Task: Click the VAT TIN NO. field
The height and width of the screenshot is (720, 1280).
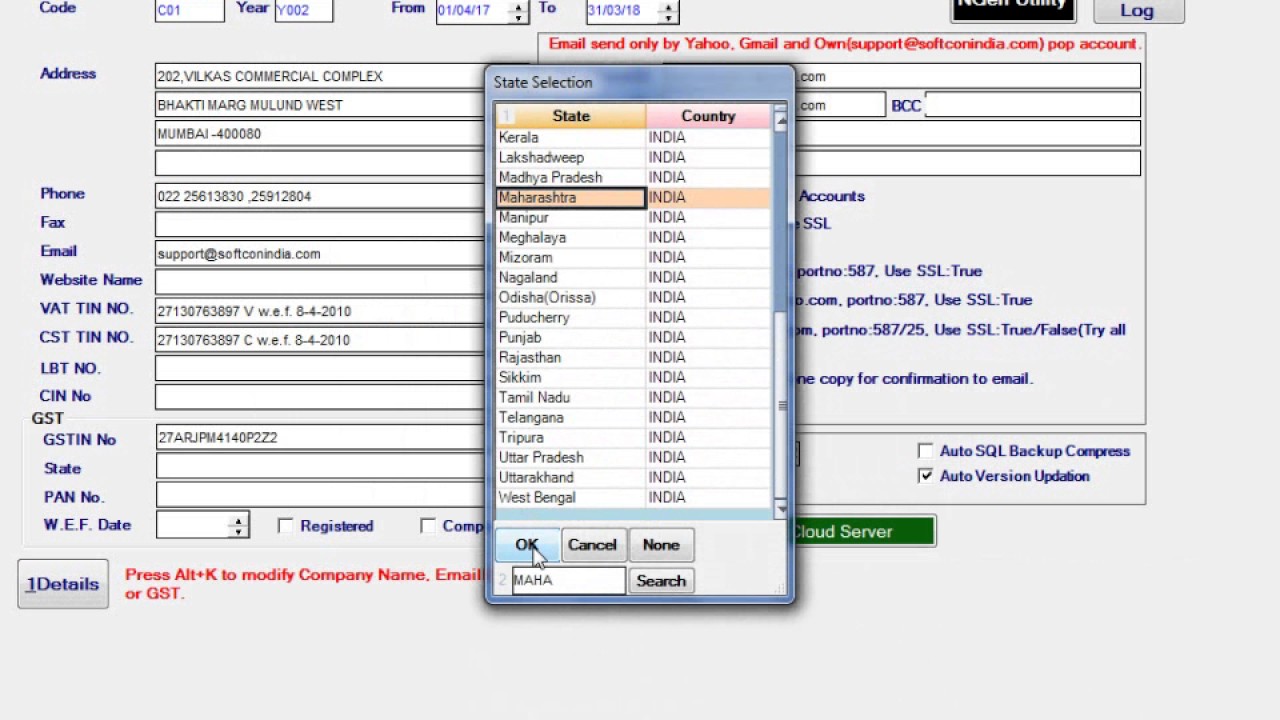Action: [320, 311]
